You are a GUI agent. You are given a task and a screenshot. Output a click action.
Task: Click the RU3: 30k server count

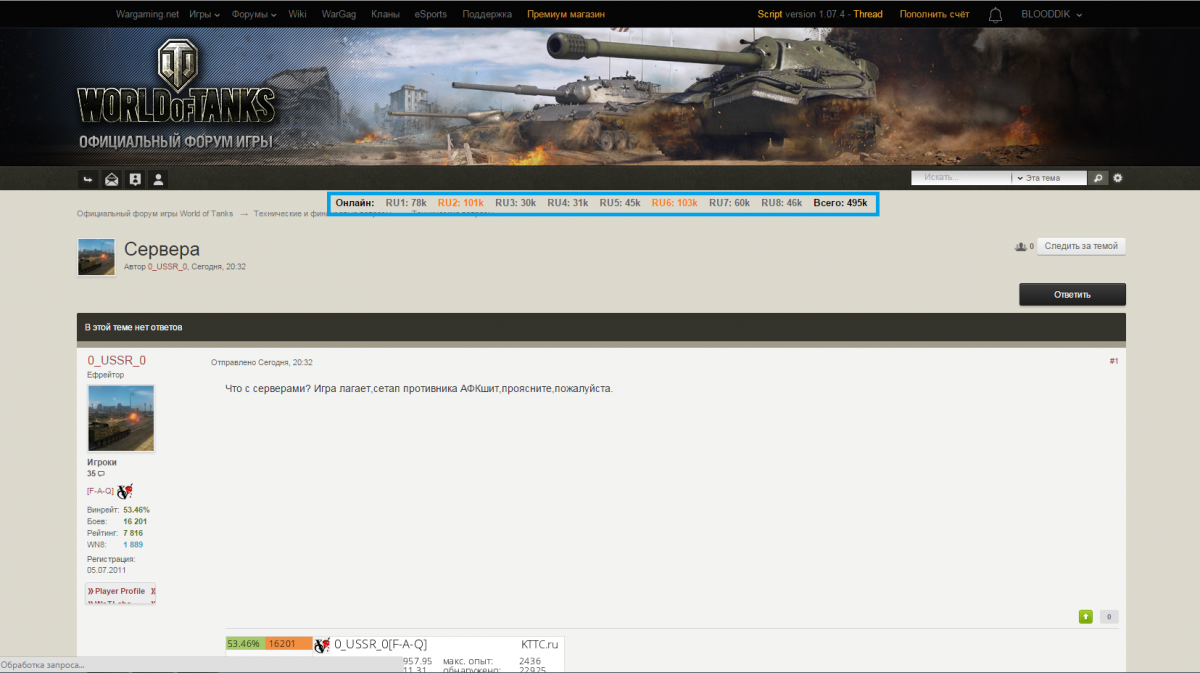515,203
